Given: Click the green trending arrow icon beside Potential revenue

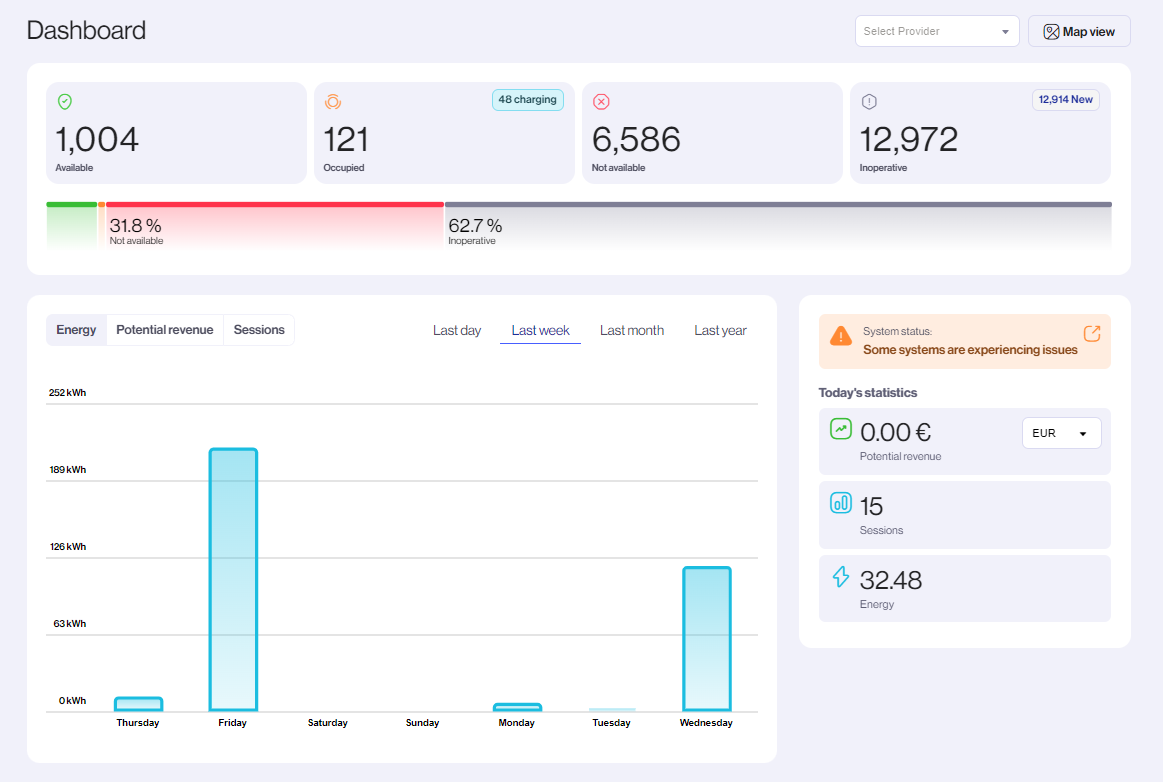Looking at the screenshot, I should point(841,428).
